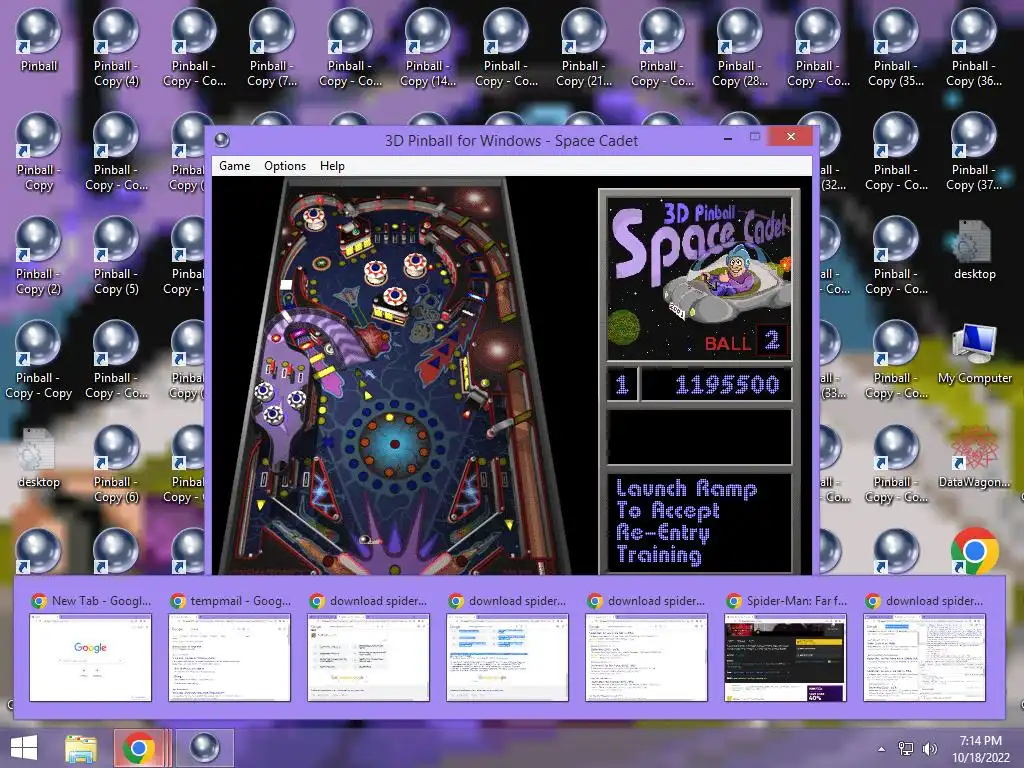
Task: Select the Pinball - Copy (14... shortcut
Action: click(x=428, y=48)
